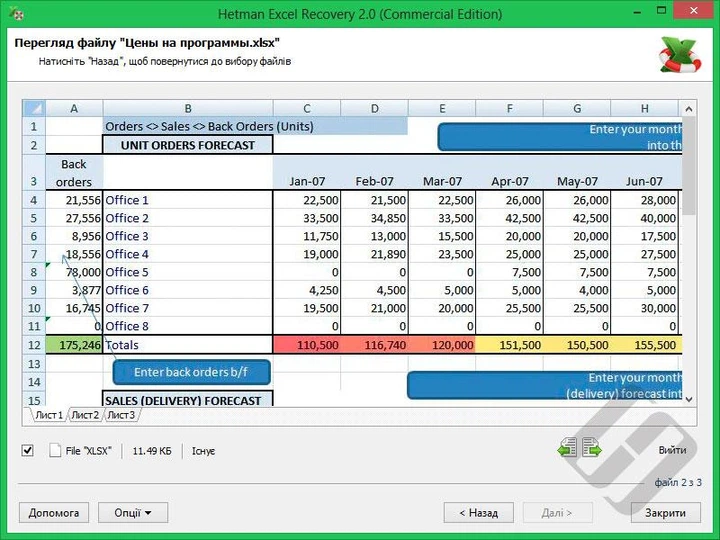Open the Опції dropdown button
Image resolution: width=720 pixels, height=540 pixels.
(x=133, y=512)
